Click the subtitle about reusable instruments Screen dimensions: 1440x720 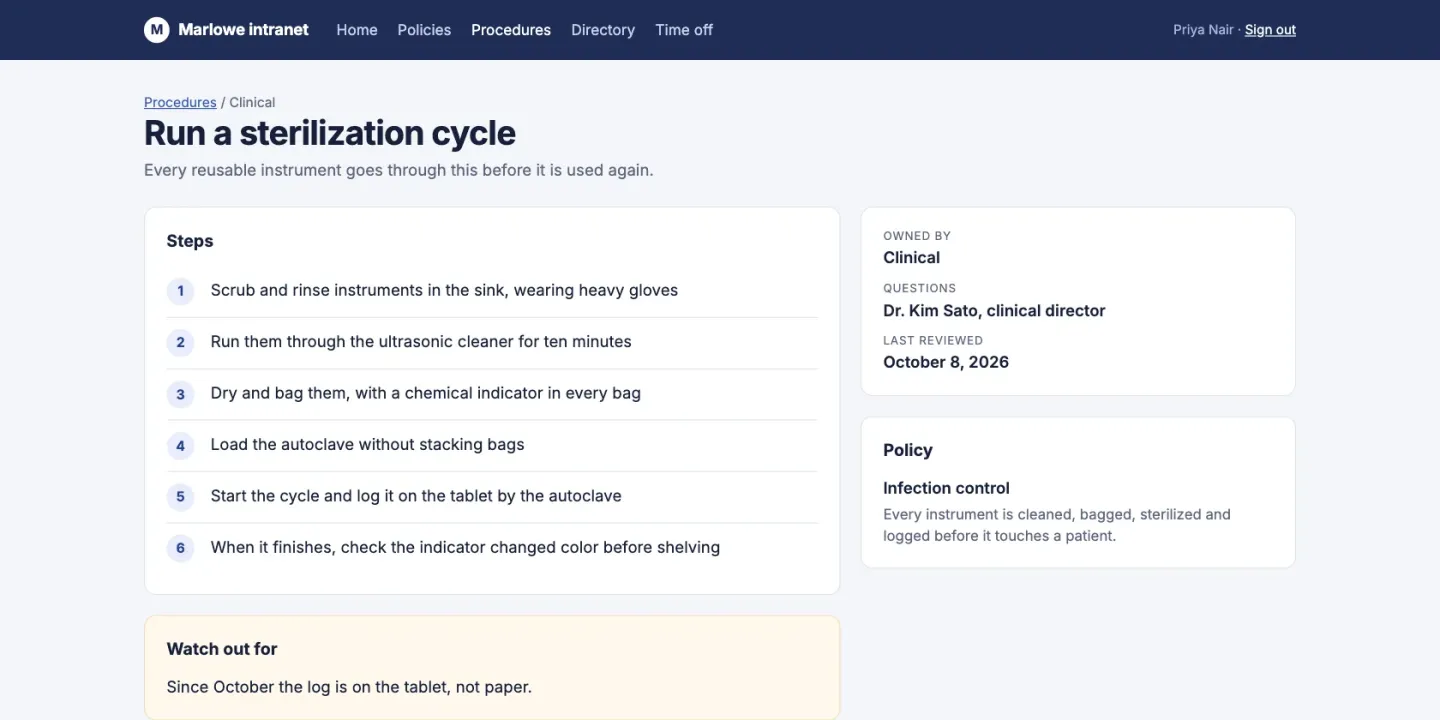399,170
